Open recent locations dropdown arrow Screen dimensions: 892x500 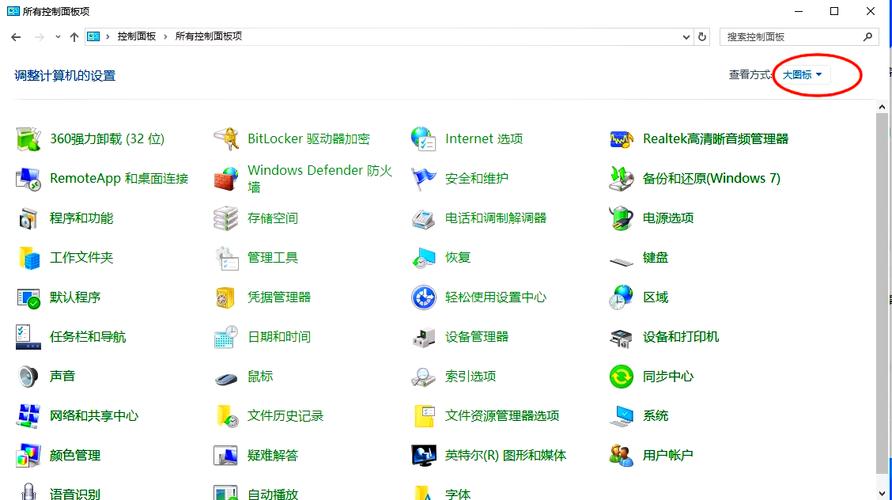(57, 37)
